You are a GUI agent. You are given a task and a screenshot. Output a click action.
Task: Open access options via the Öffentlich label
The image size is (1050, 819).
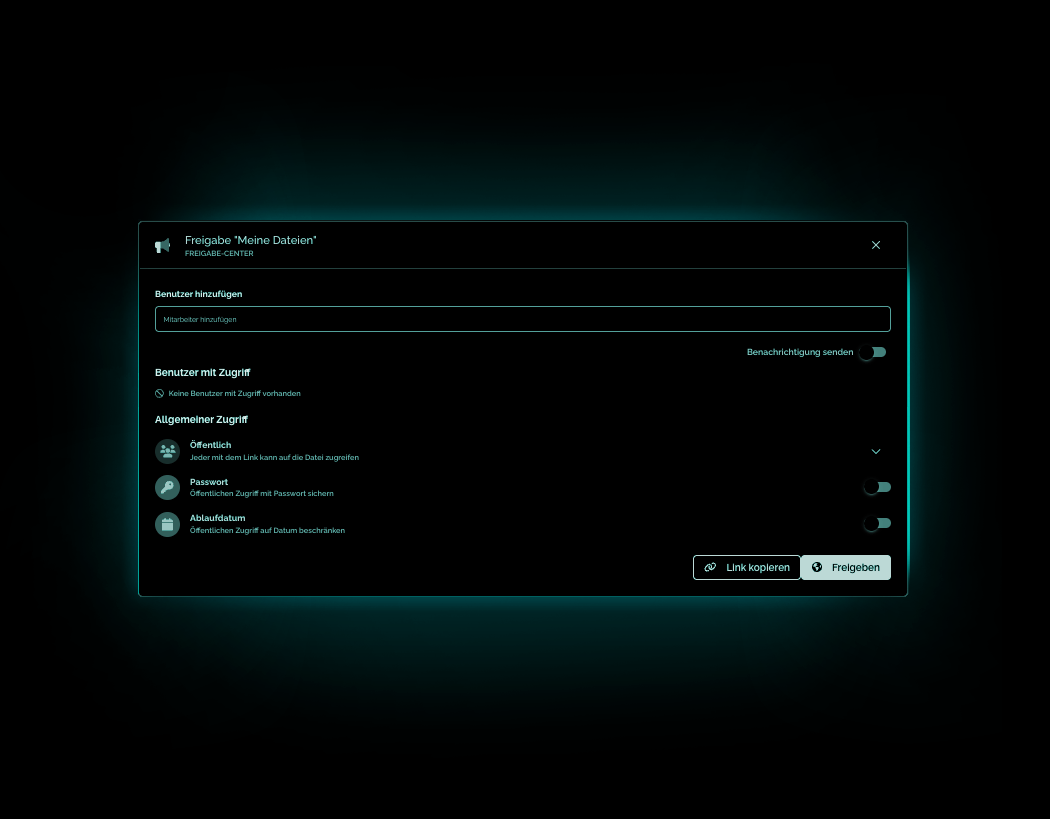pos(210,445)
